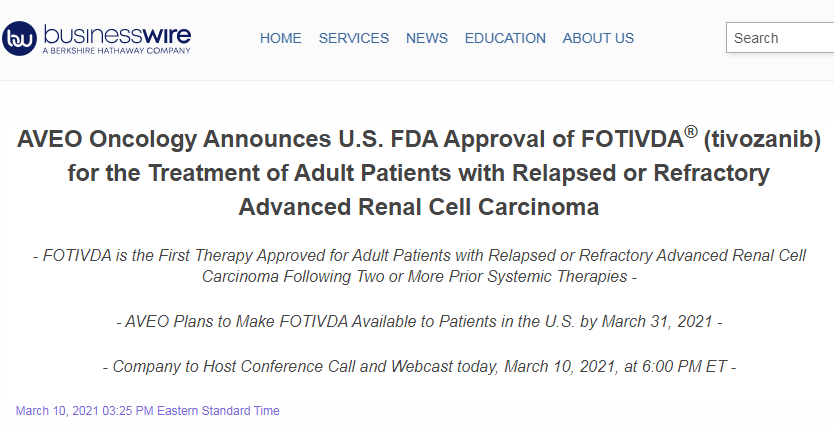834x428 pixels.
Task: Click the AVEO Oncology headline's first line
Action: (419, 139)
